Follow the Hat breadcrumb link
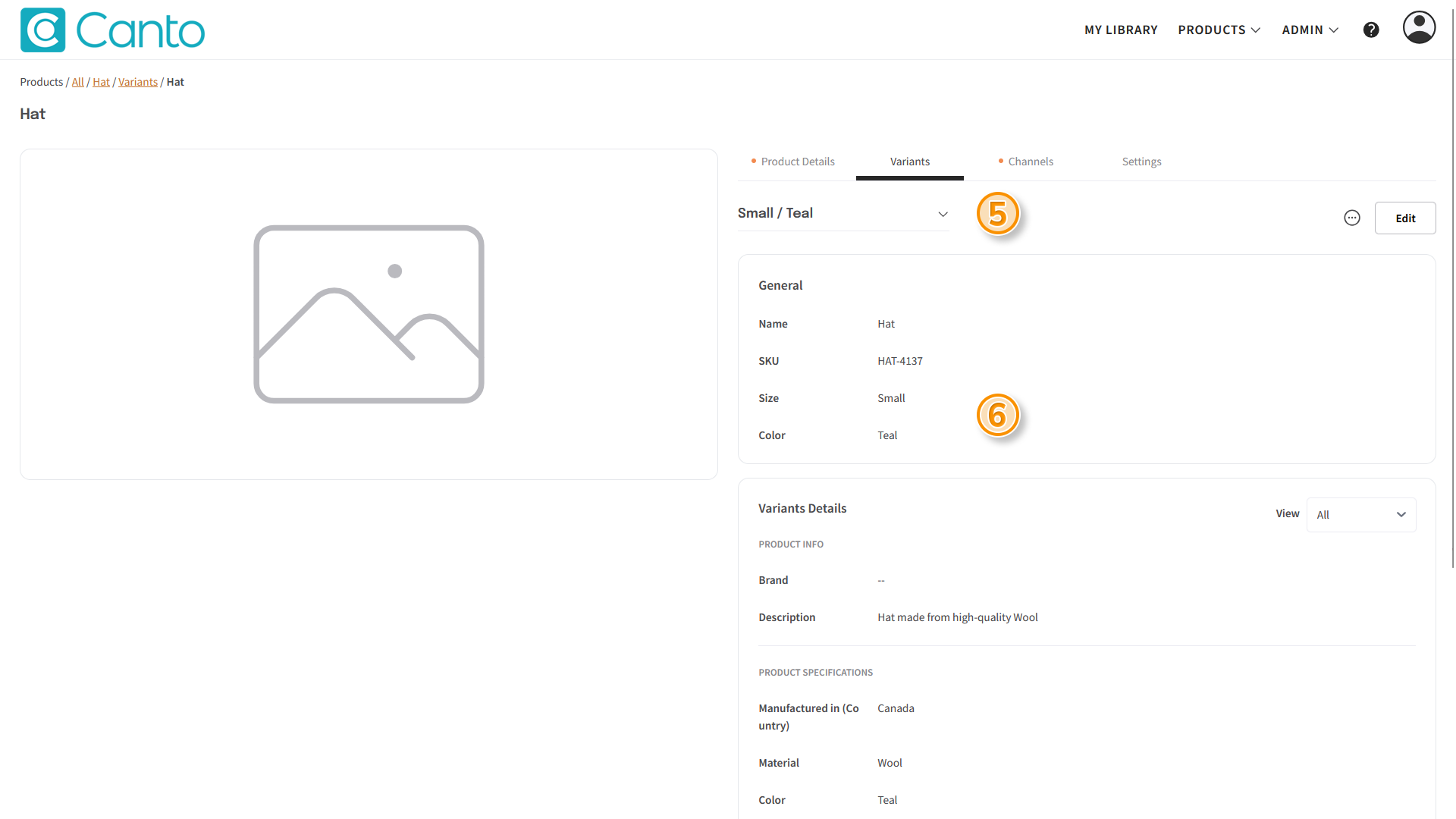 [102, 82]
